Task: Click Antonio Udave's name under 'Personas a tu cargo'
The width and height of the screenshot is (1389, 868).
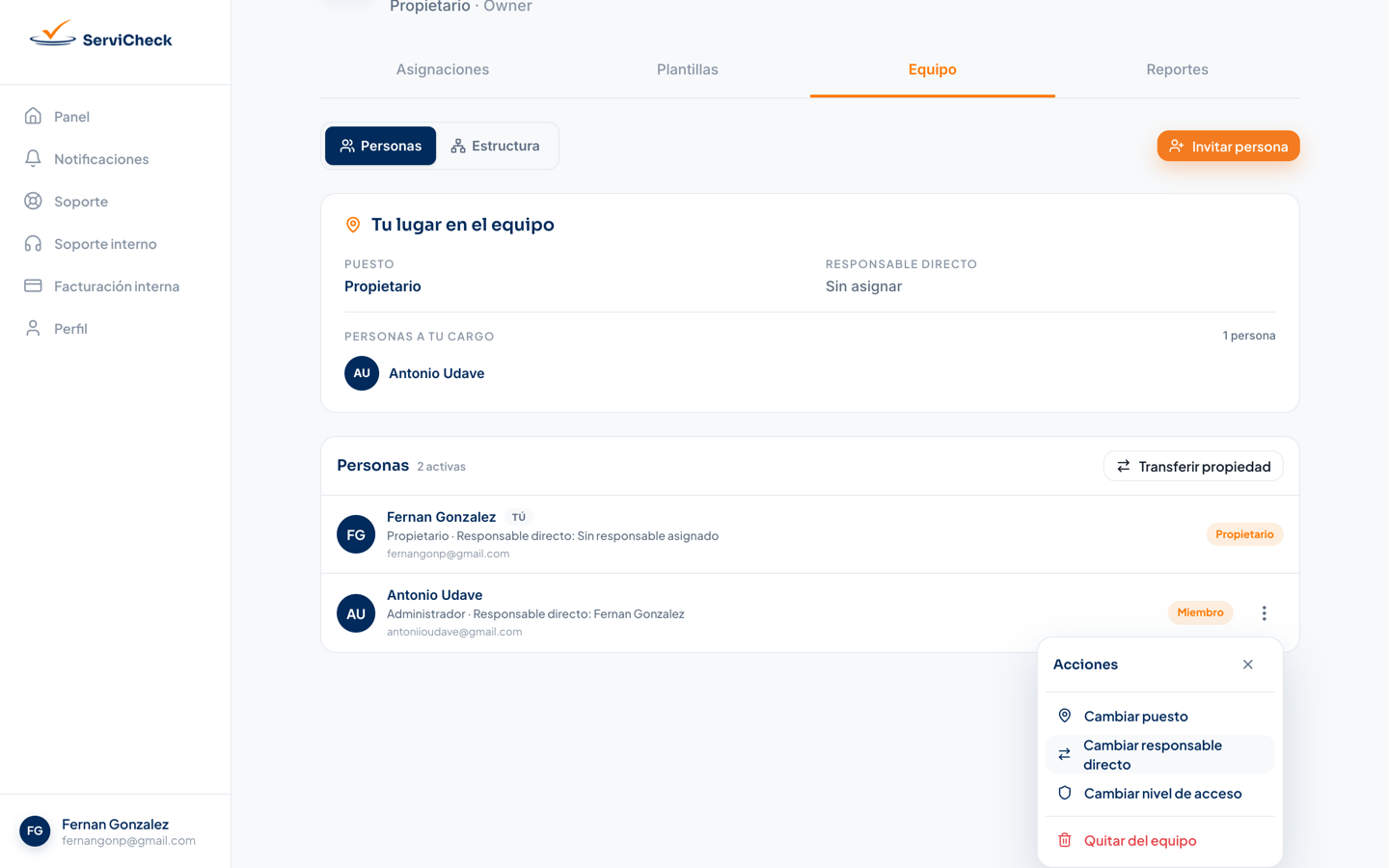Action: tap(437, 373)
